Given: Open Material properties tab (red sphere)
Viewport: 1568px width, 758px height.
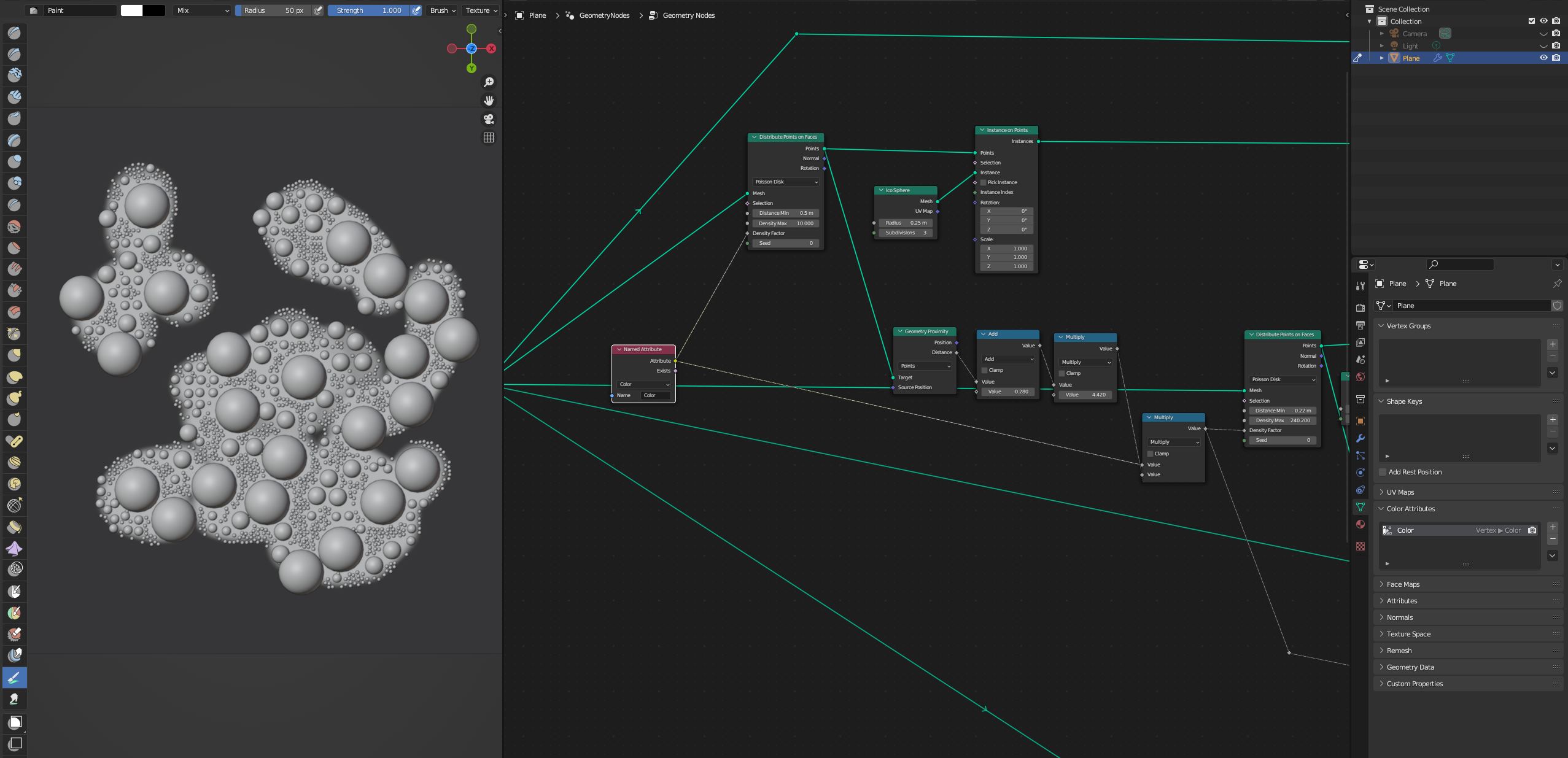Looking at the screenshot, I should pyautogui.click(x=1360, y=524).
